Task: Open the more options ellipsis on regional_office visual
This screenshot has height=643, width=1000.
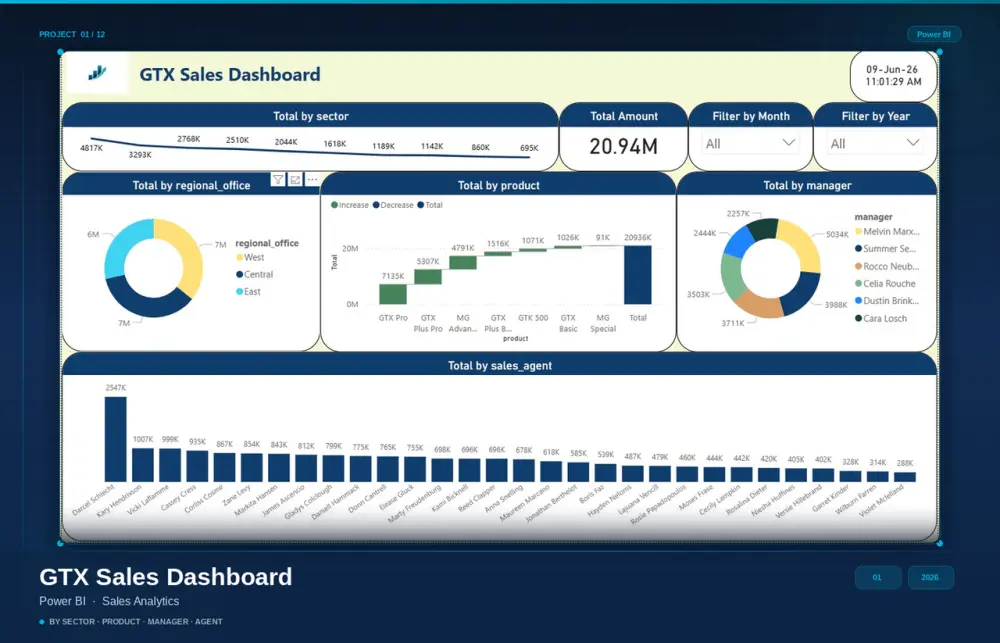Action: point(312,180)
